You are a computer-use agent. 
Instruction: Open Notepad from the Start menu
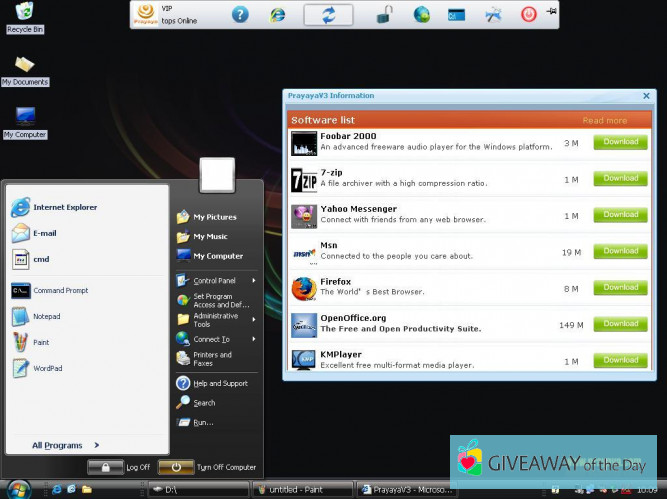[x=46, y=317]
